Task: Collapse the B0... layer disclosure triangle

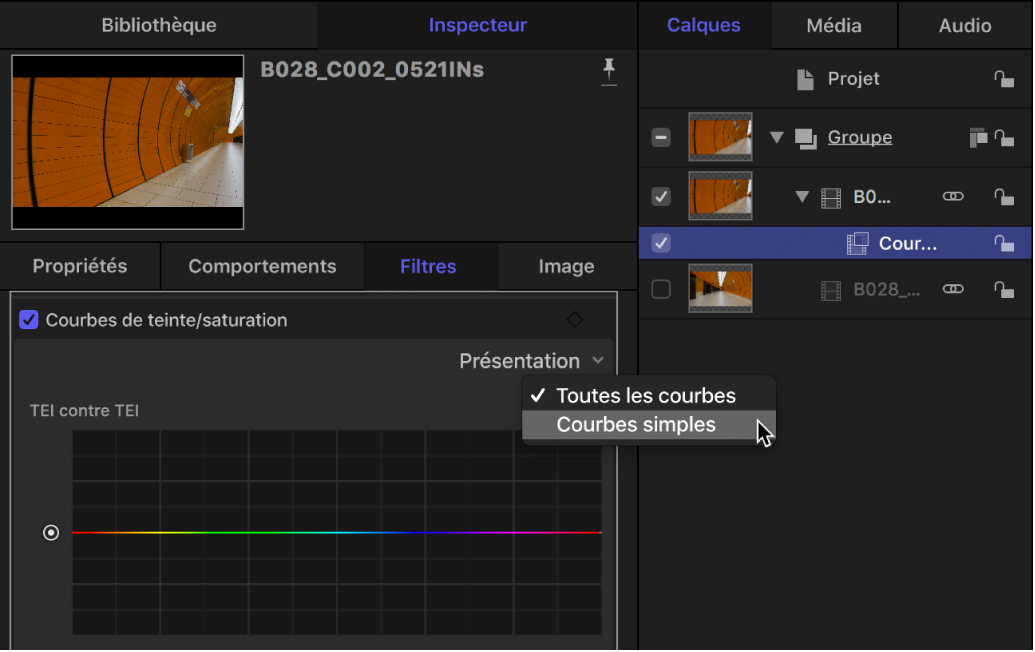Action: [801, 198]
